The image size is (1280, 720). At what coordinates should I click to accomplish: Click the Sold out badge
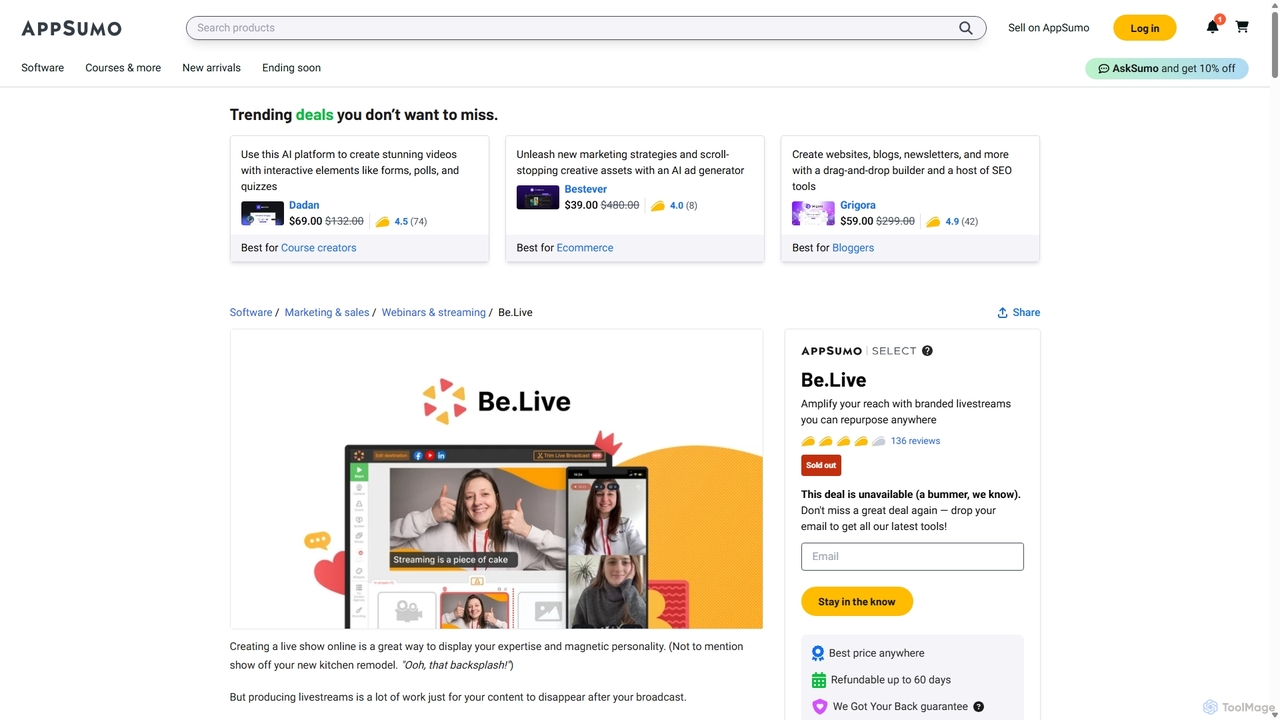[821, 465]
